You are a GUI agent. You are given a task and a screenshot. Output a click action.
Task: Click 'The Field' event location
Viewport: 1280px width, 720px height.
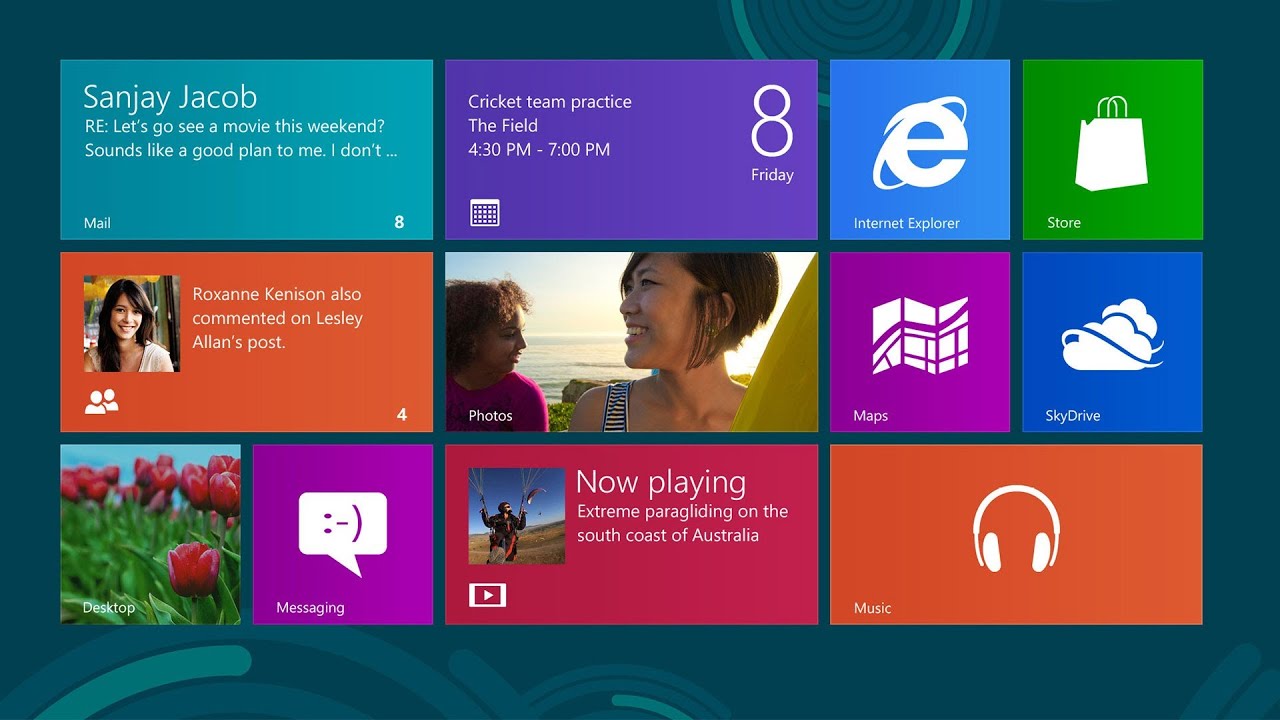(503, 126)
